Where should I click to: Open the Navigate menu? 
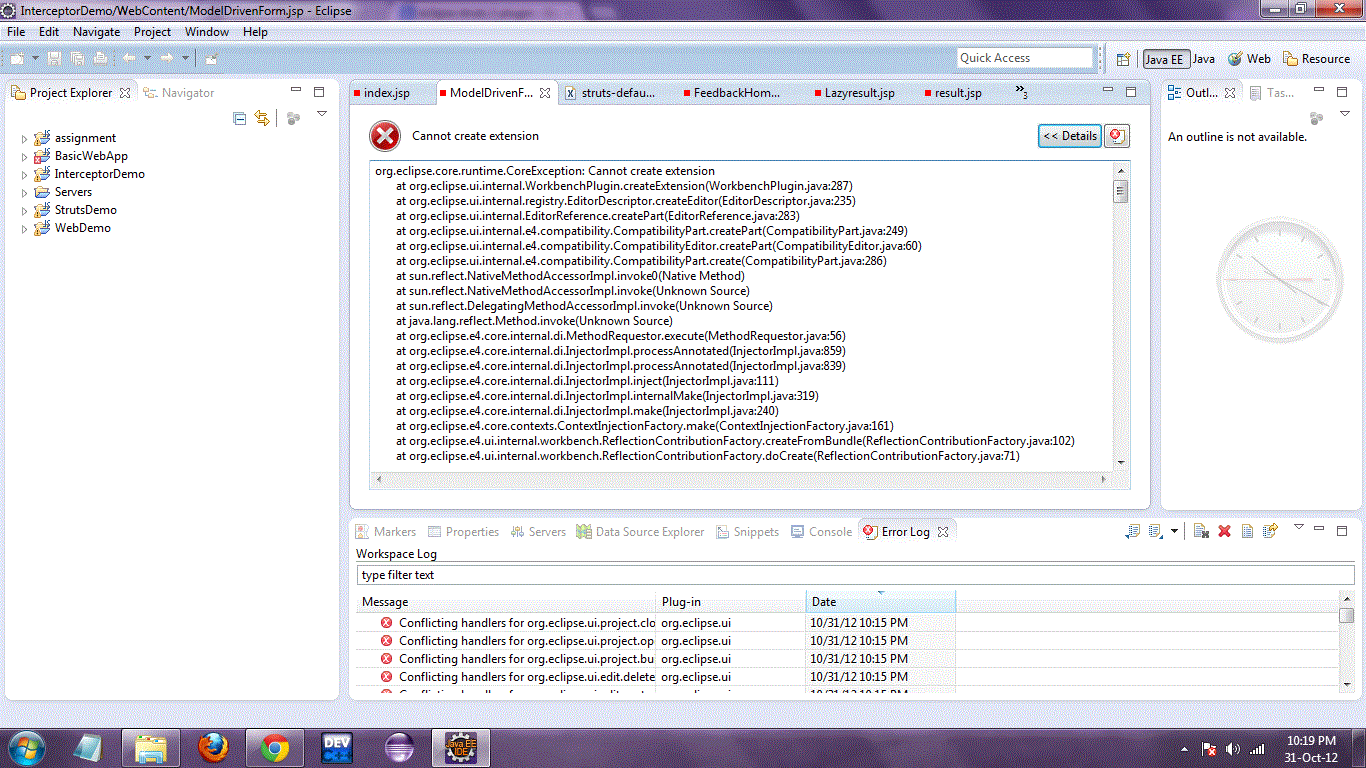(96, 32)
